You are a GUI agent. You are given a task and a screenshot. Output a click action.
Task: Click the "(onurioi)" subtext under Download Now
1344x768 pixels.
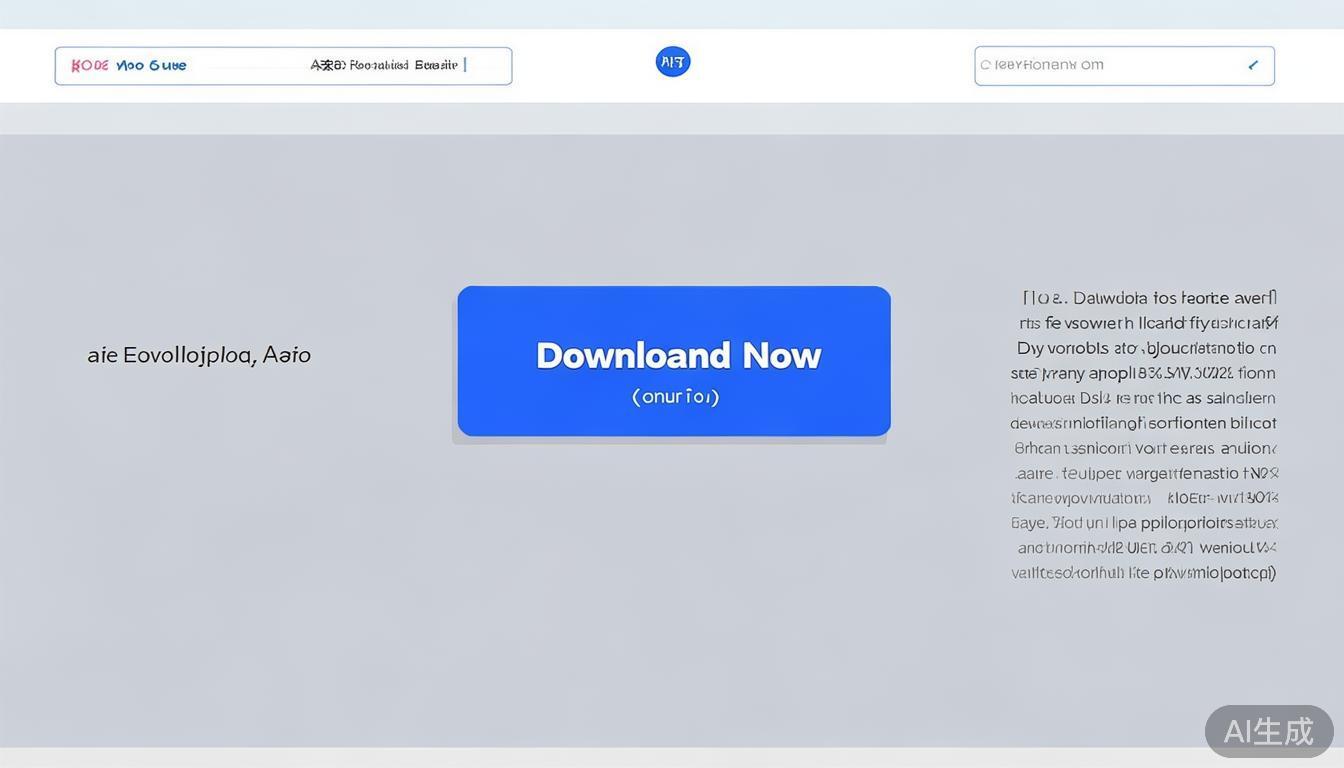675,397
